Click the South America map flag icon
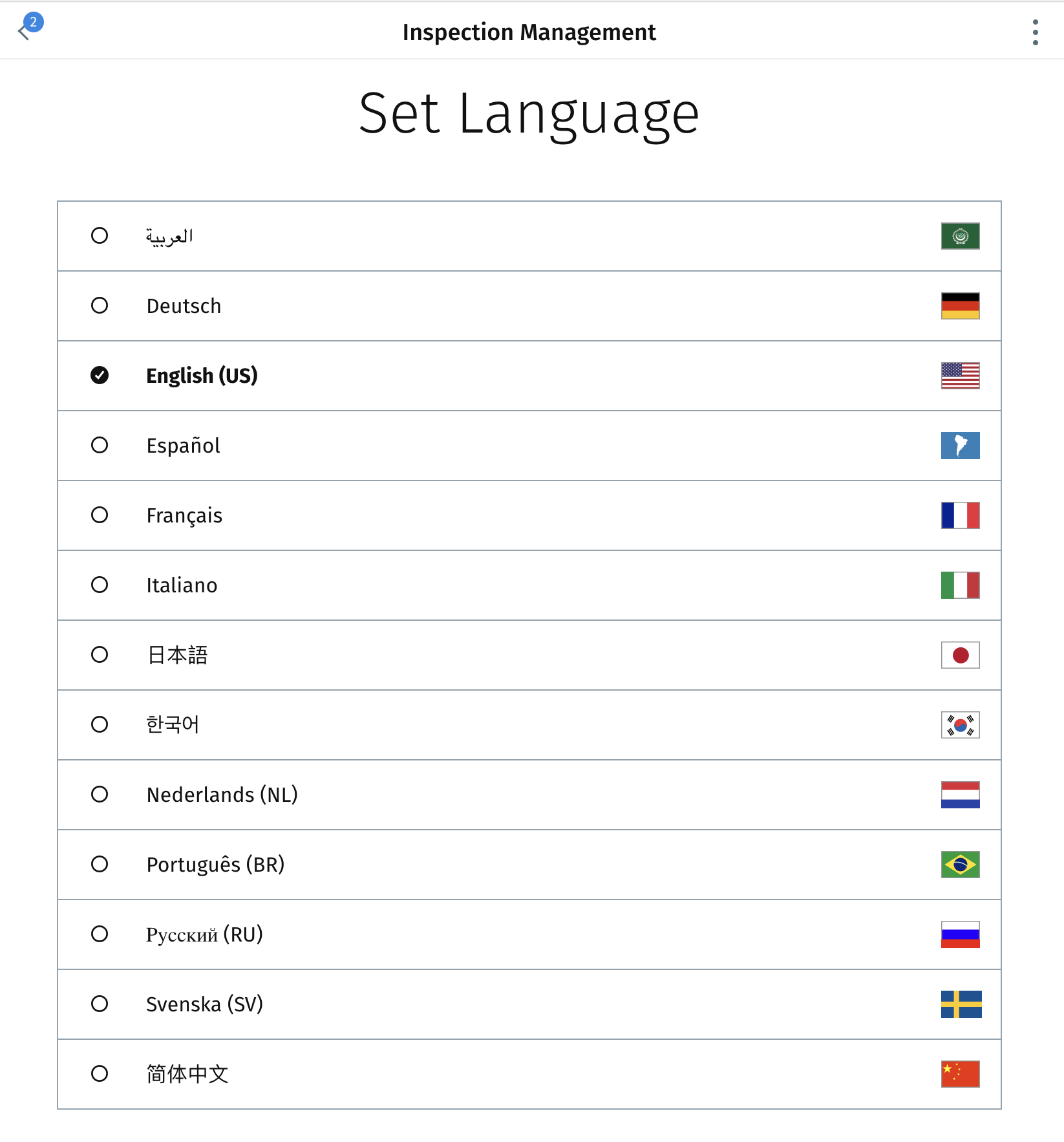1064x1142 pixels. tap(960, 446)
